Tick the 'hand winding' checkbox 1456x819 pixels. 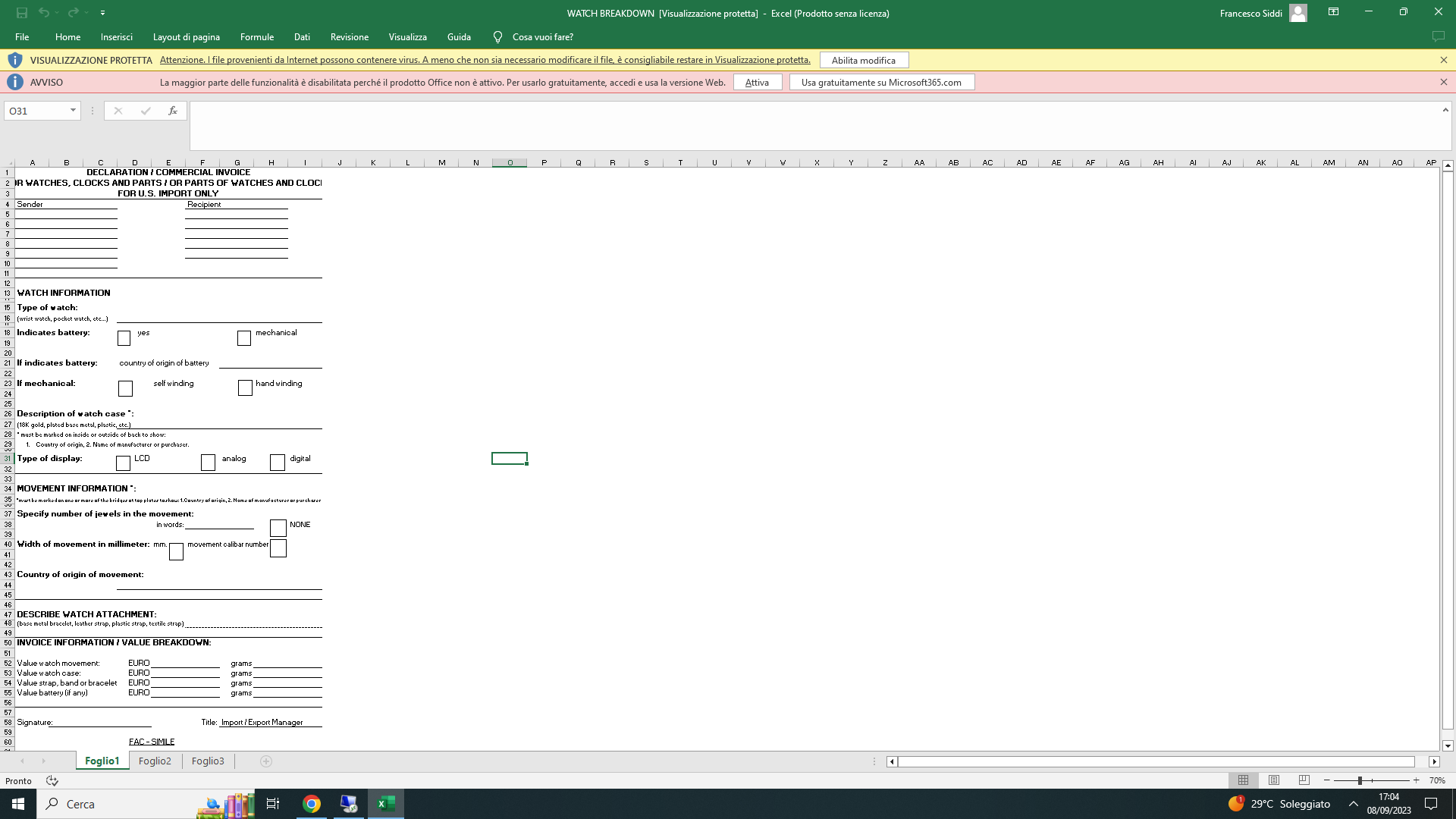[x=245, y=388]
